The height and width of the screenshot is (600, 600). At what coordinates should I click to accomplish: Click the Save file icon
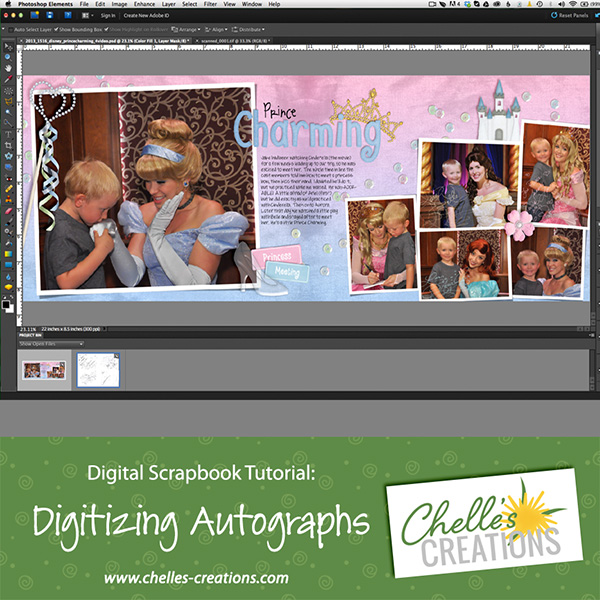pos(50,15)
